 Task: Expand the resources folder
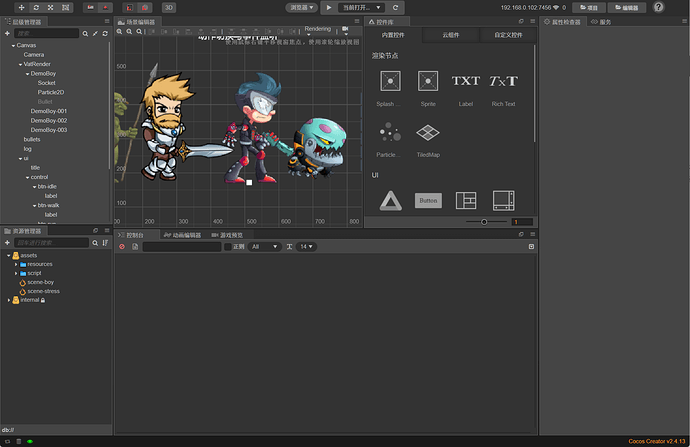(x=16, y=264)
